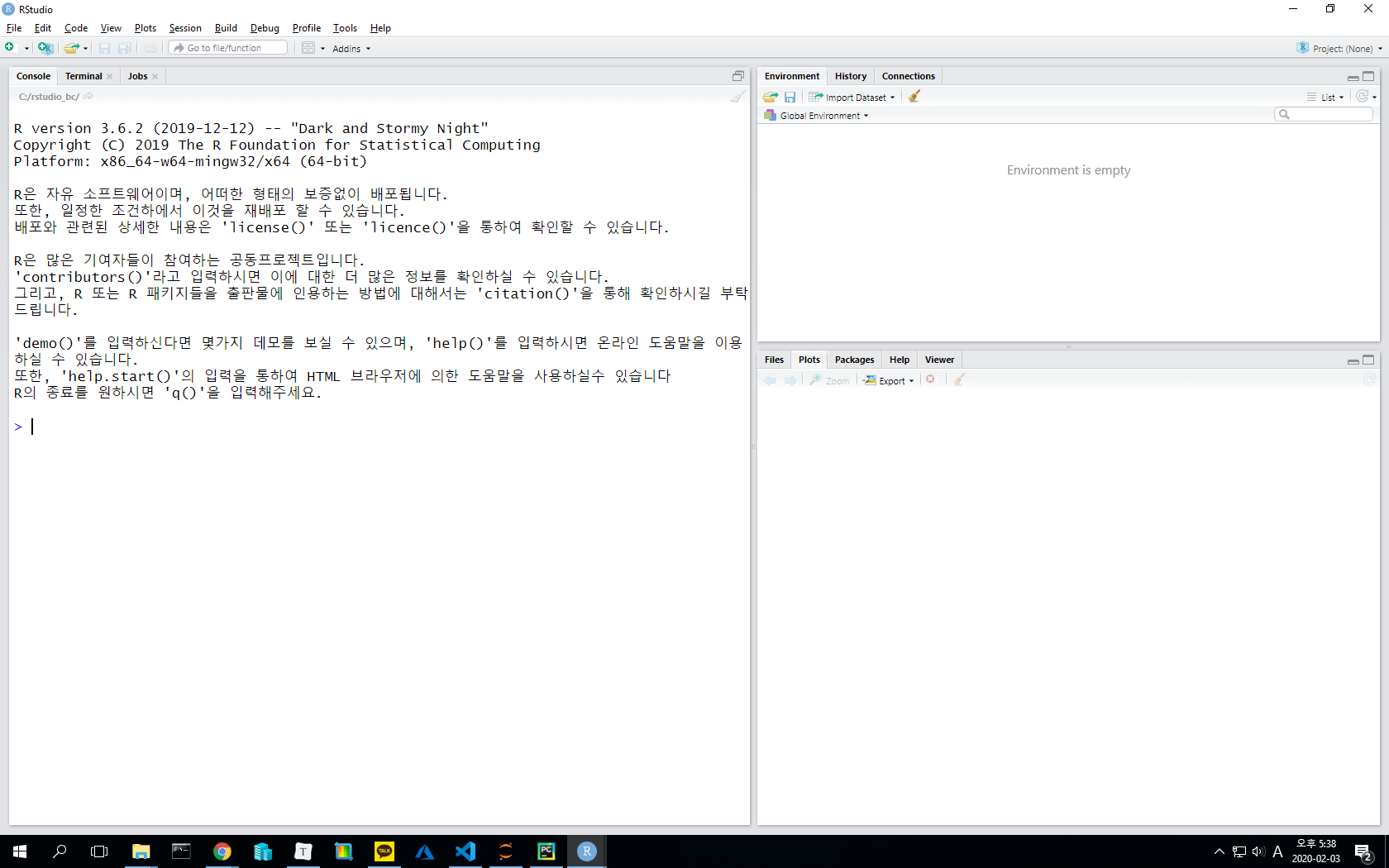The width and height of the screenshot is (1389, 868).
Task: Switch to the Files tab
Action: (775, 360)
